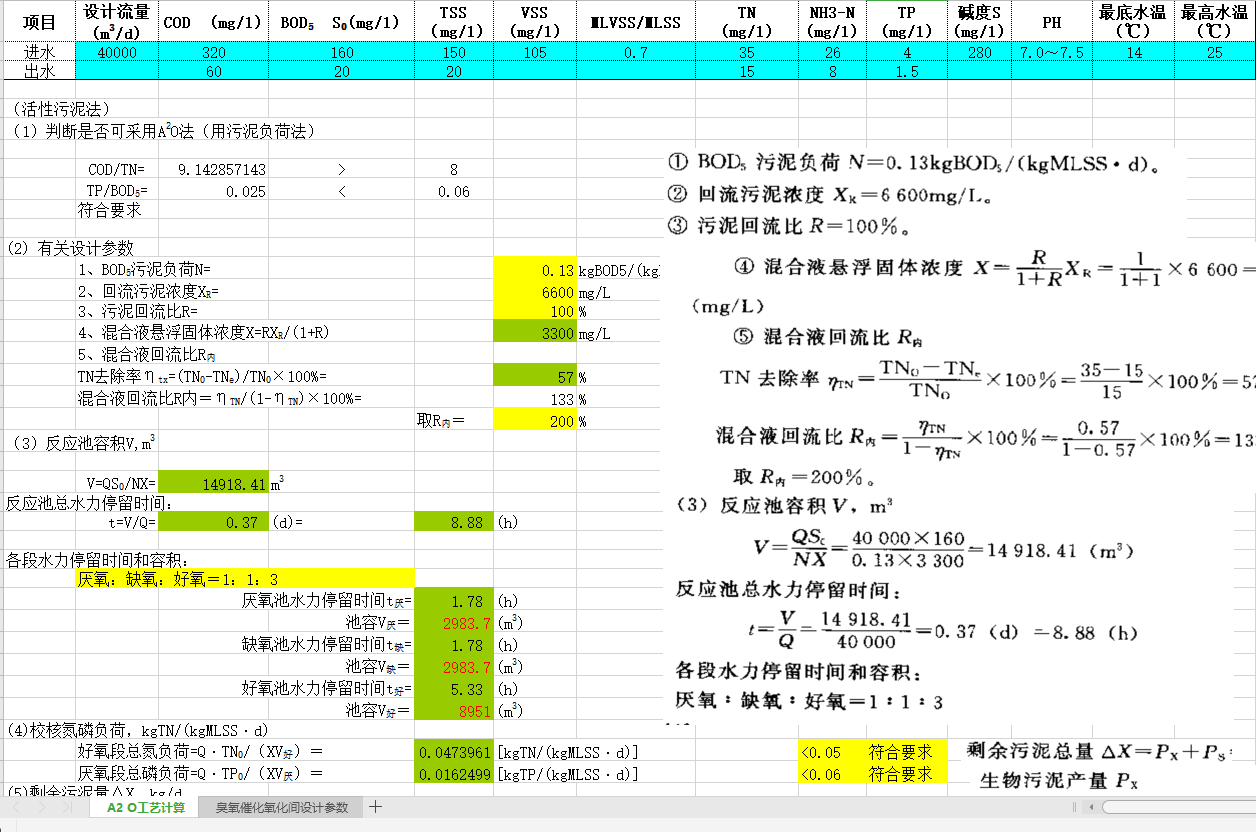
Task: Select the aerobic volume cell 8951
Action: pos(454,710)
